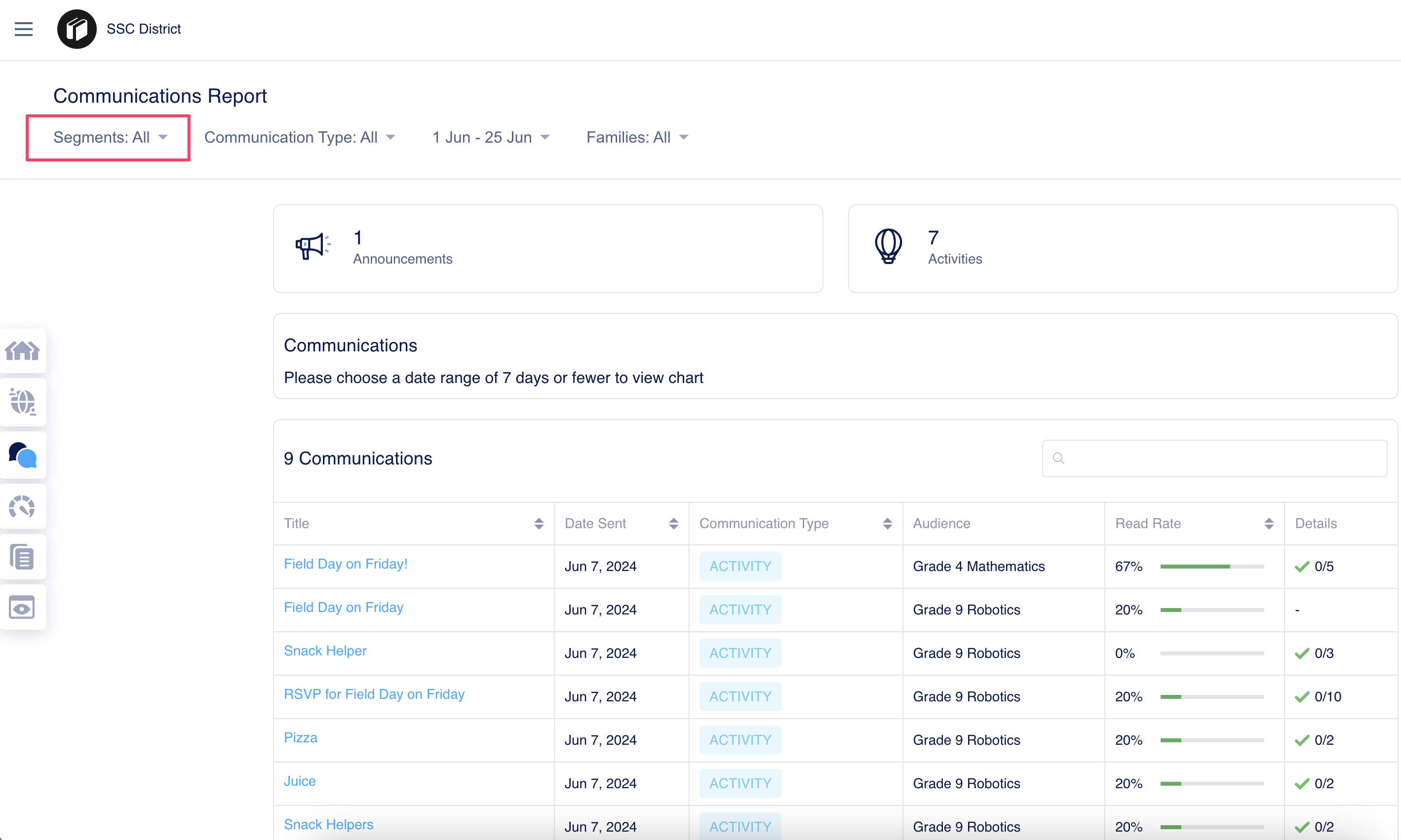Click the SSC District logo

click(x=77, y=29)
